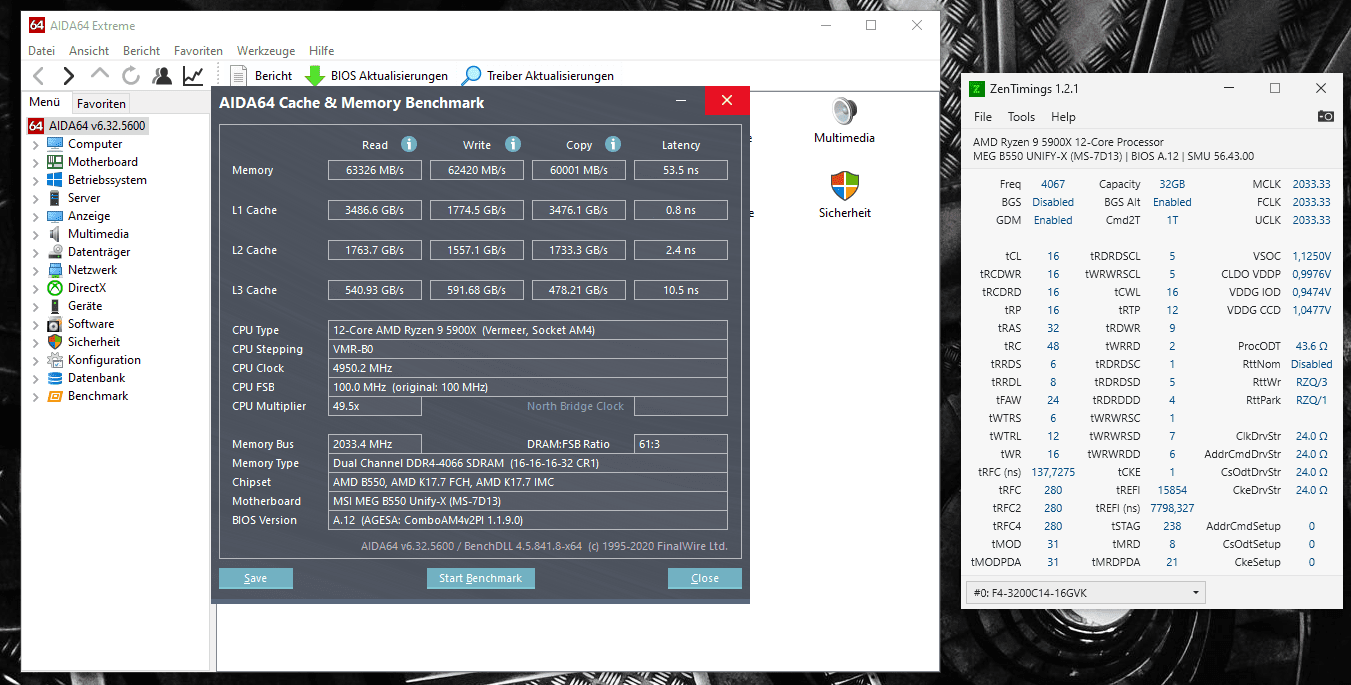This screenshot has width=1351, height=685.
Task: Open the Favoriten menu in the menu bar
Action: pyautogui.click(x=198, y=50)
